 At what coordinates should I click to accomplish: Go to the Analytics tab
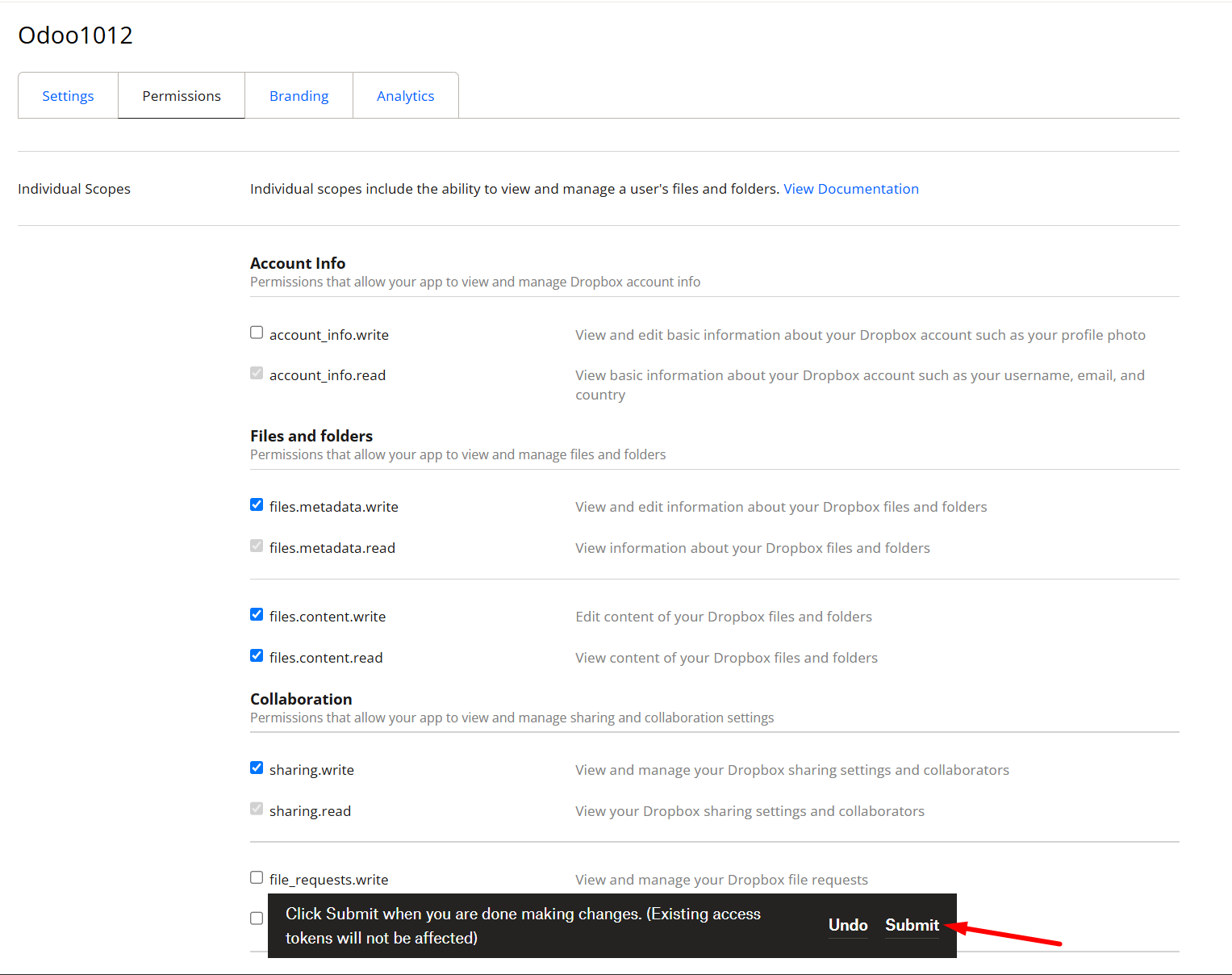pos(405,96)
